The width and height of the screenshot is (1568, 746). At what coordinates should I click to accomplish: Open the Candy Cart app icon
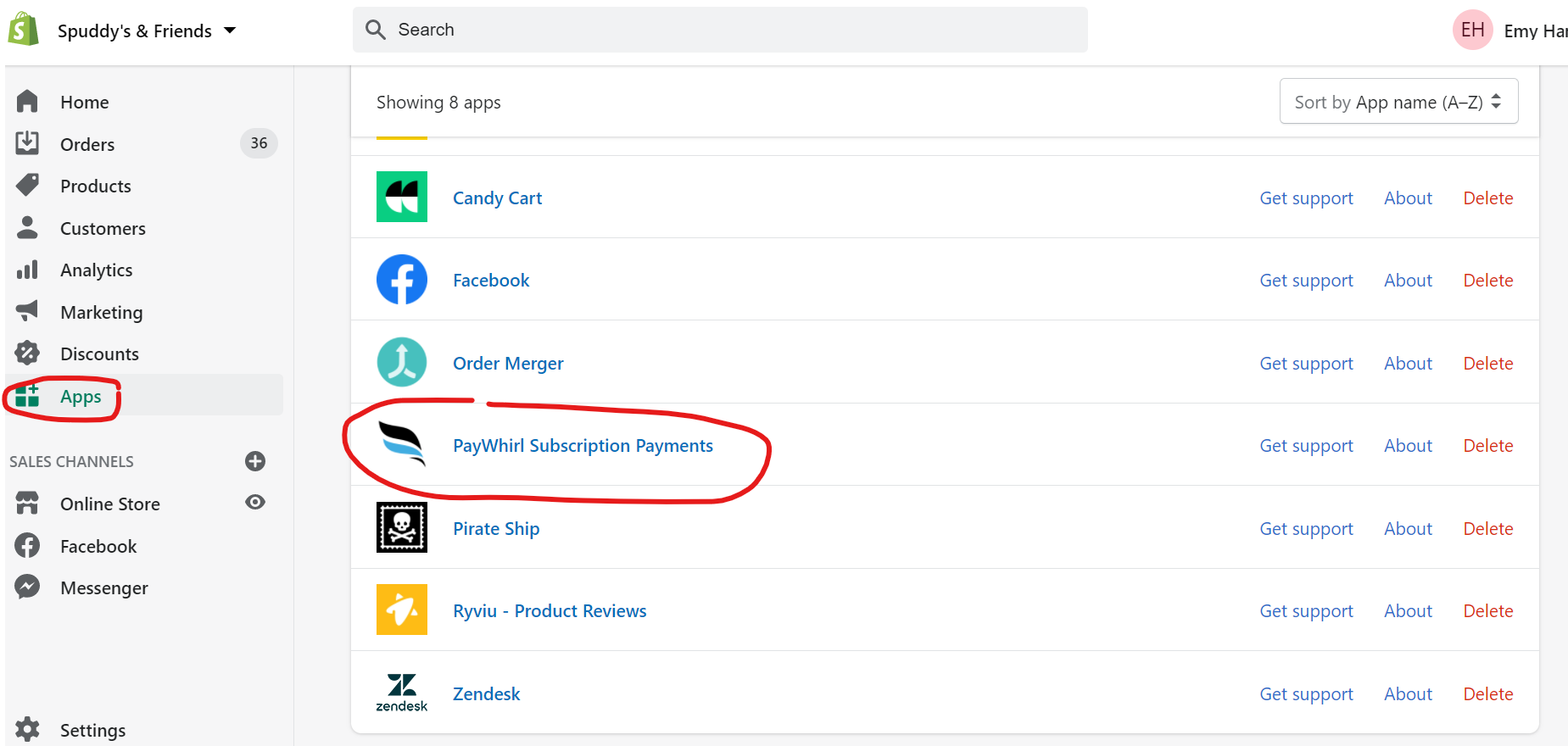coord(401,197)
